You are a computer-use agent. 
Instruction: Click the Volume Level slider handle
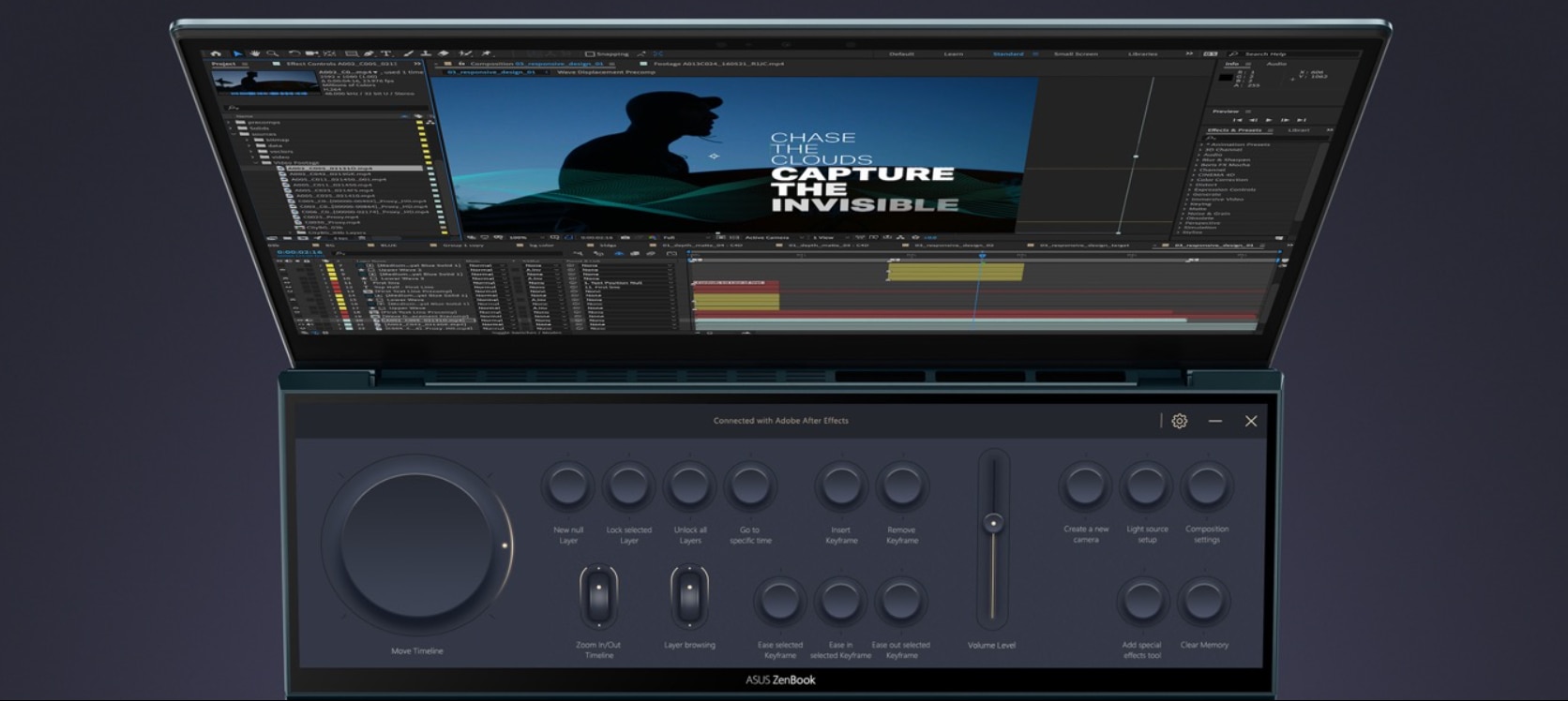(x=993, y=523)
